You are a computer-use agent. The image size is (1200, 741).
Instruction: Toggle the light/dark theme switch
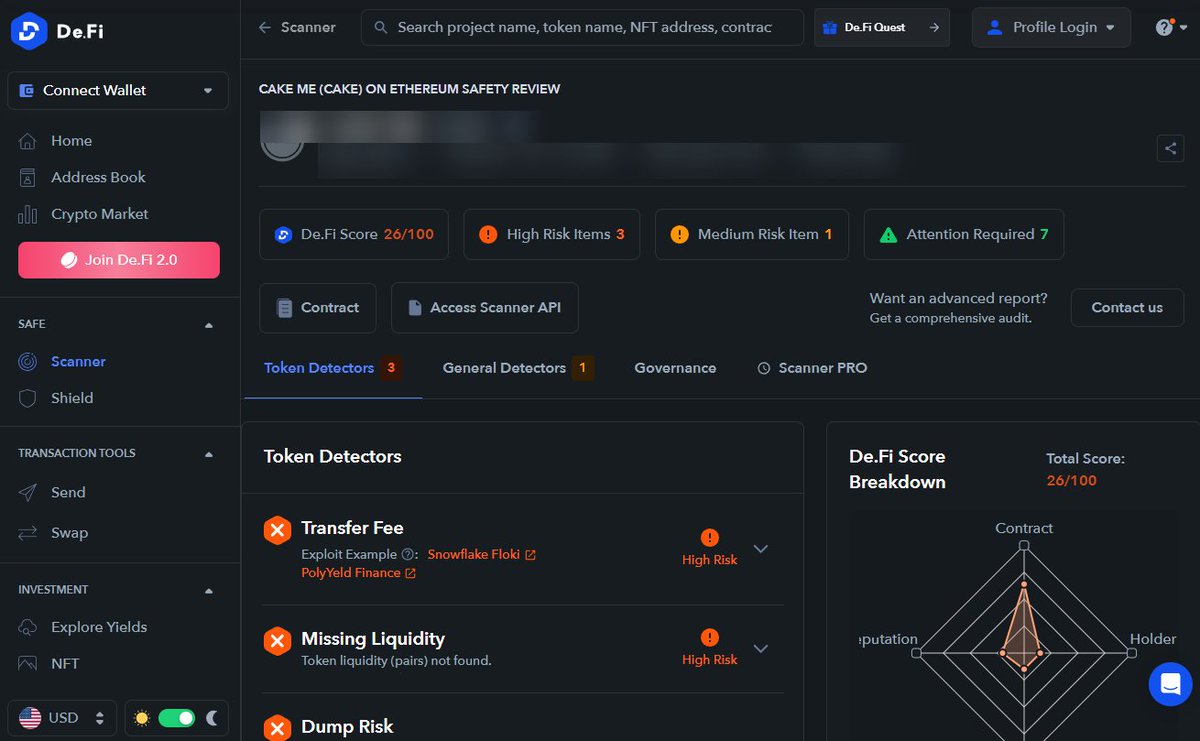177,718
